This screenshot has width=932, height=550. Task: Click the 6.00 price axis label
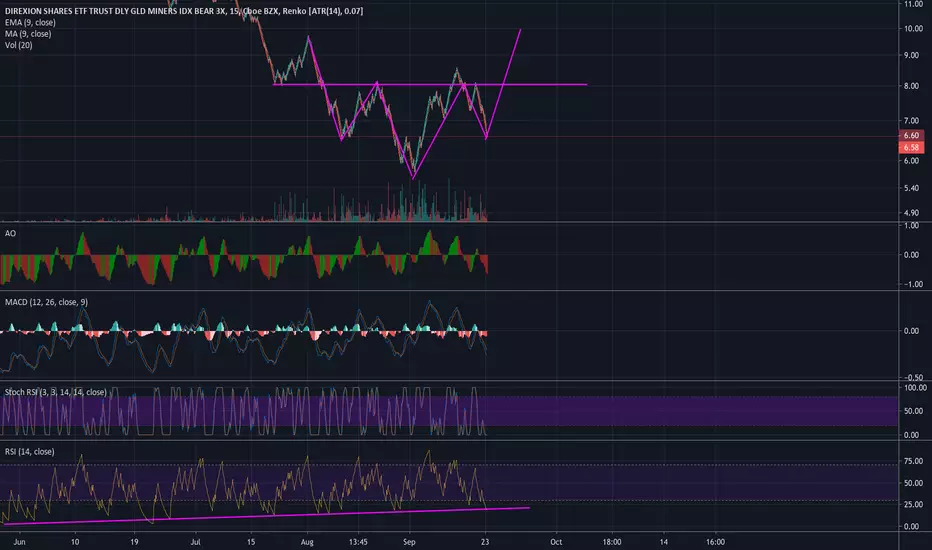[911, 161]
